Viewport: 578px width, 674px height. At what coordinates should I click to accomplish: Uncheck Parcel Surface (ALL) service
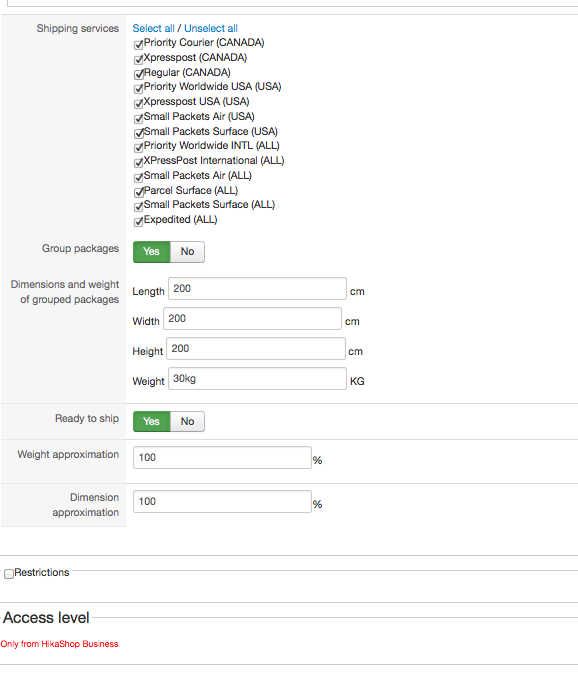click(138, 192)
